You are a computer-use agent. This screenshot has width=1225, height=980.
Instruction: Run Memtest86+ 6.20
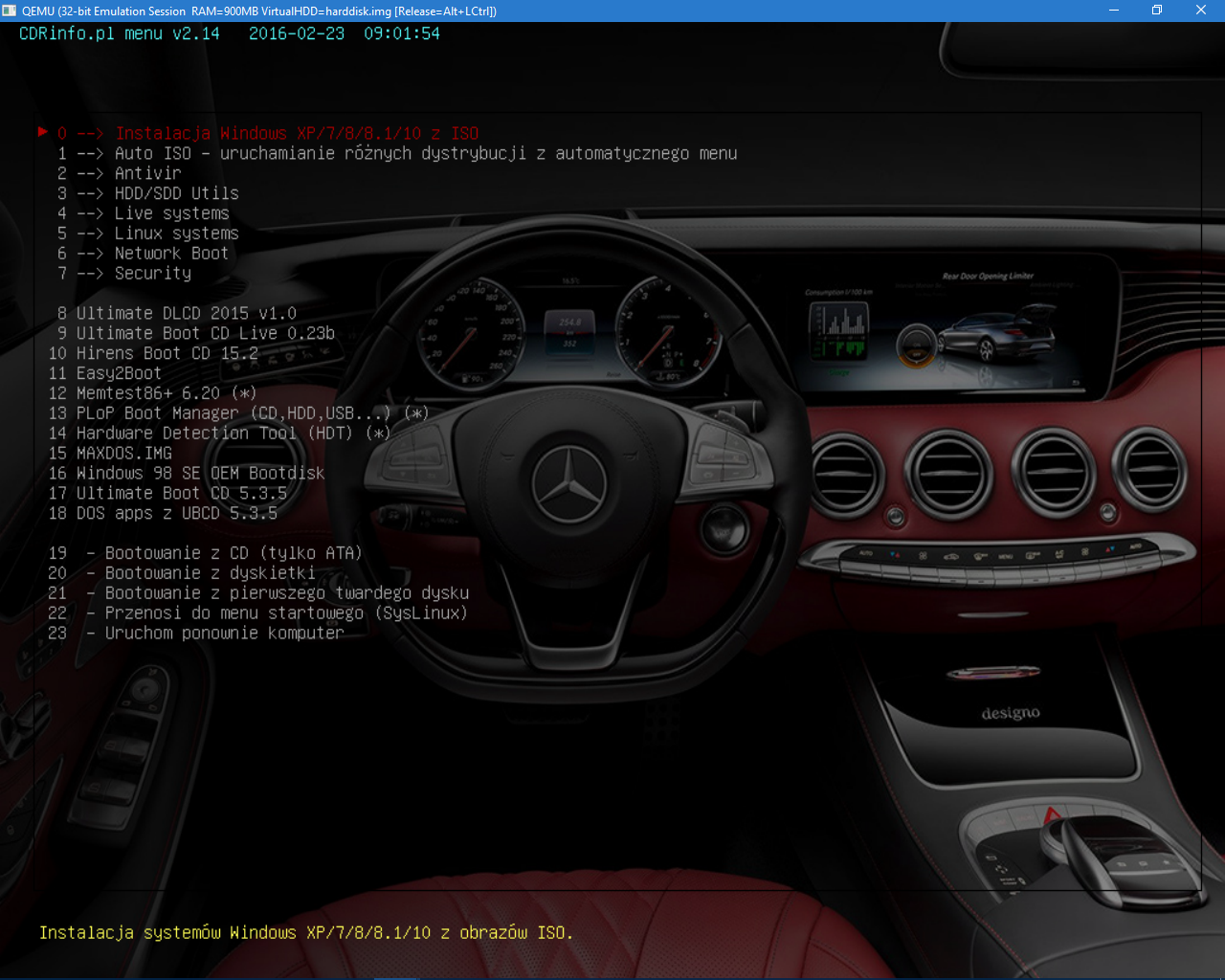point(153,394)
